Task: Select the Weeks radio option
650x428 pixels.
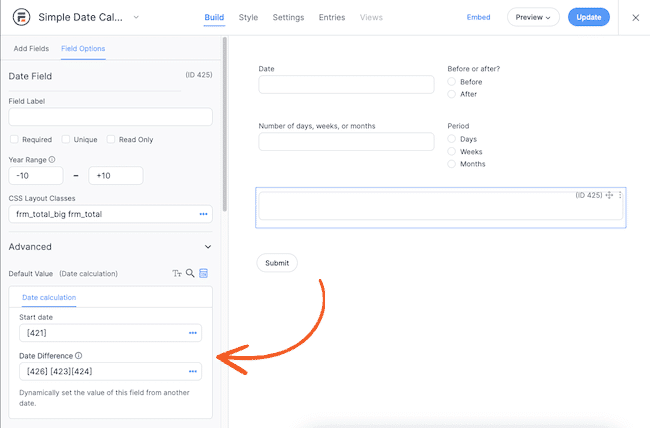Action: coord(451,151)
